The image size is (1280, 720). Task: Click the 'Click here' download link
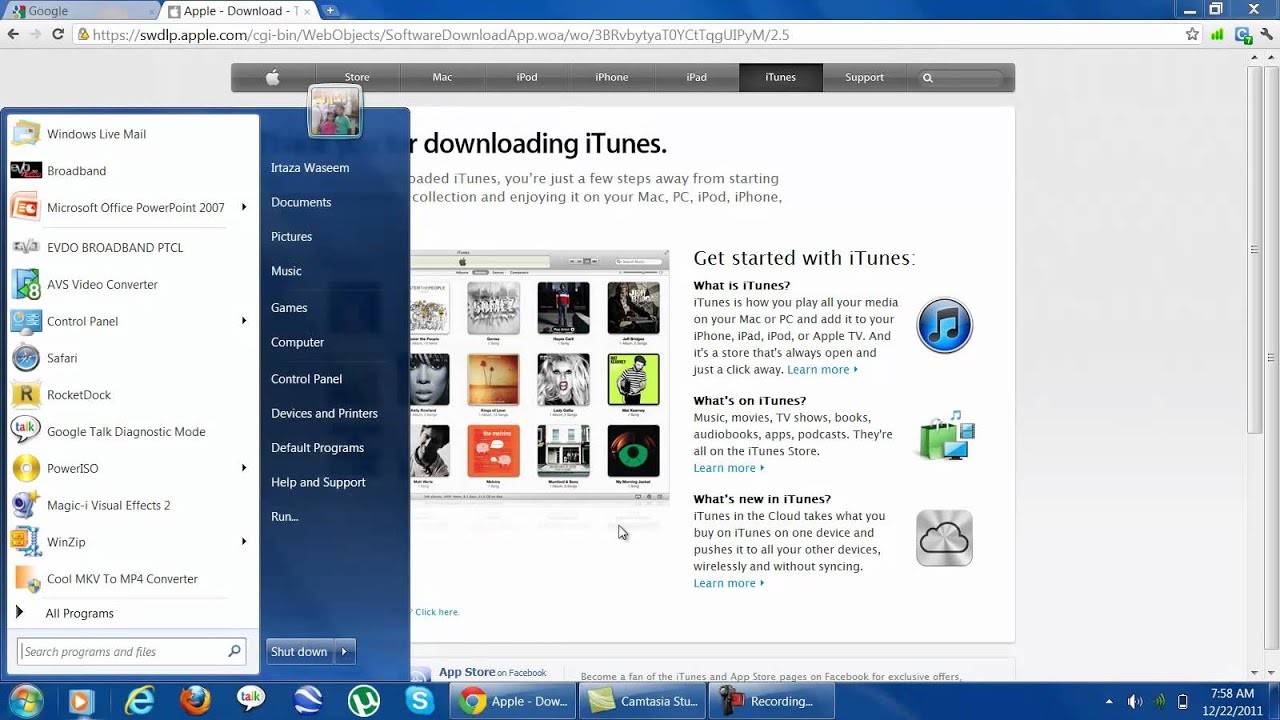437,612
